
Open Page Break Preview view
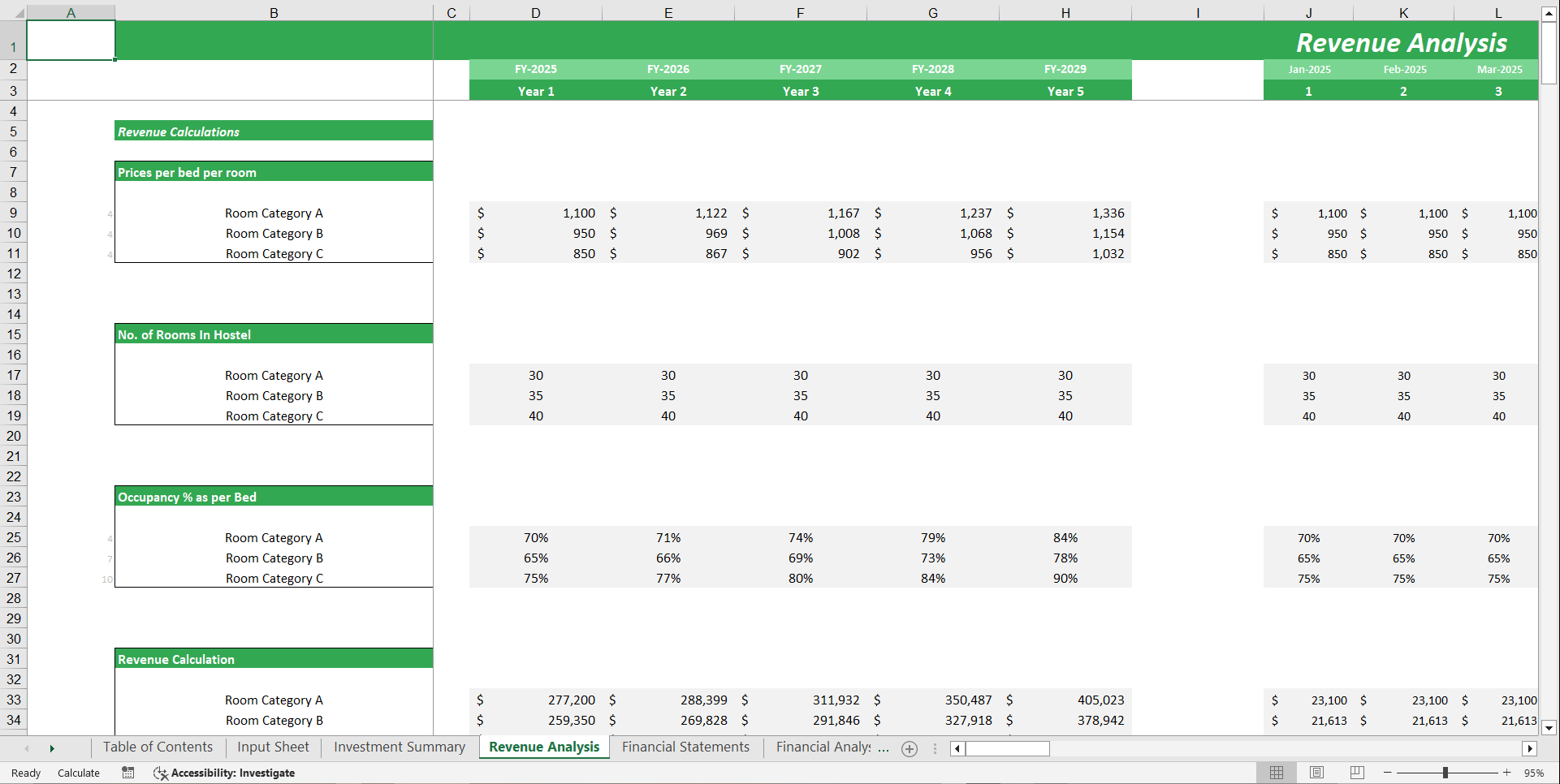pos(1356,773)
